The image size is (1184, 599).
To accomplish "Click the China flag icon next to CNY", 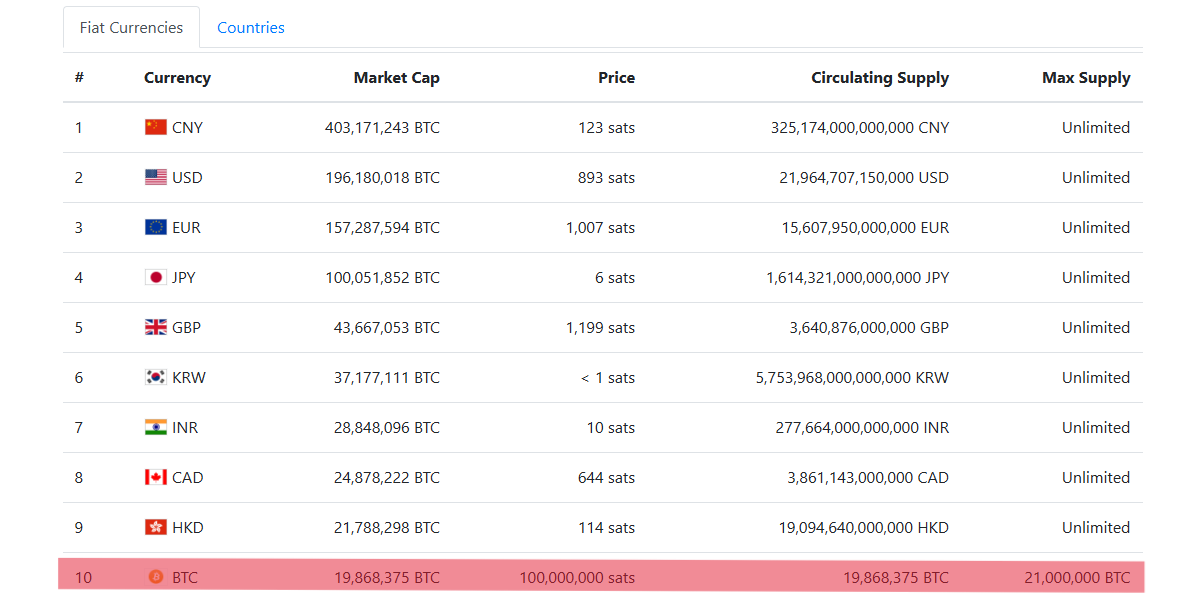I will coord(156,127).
